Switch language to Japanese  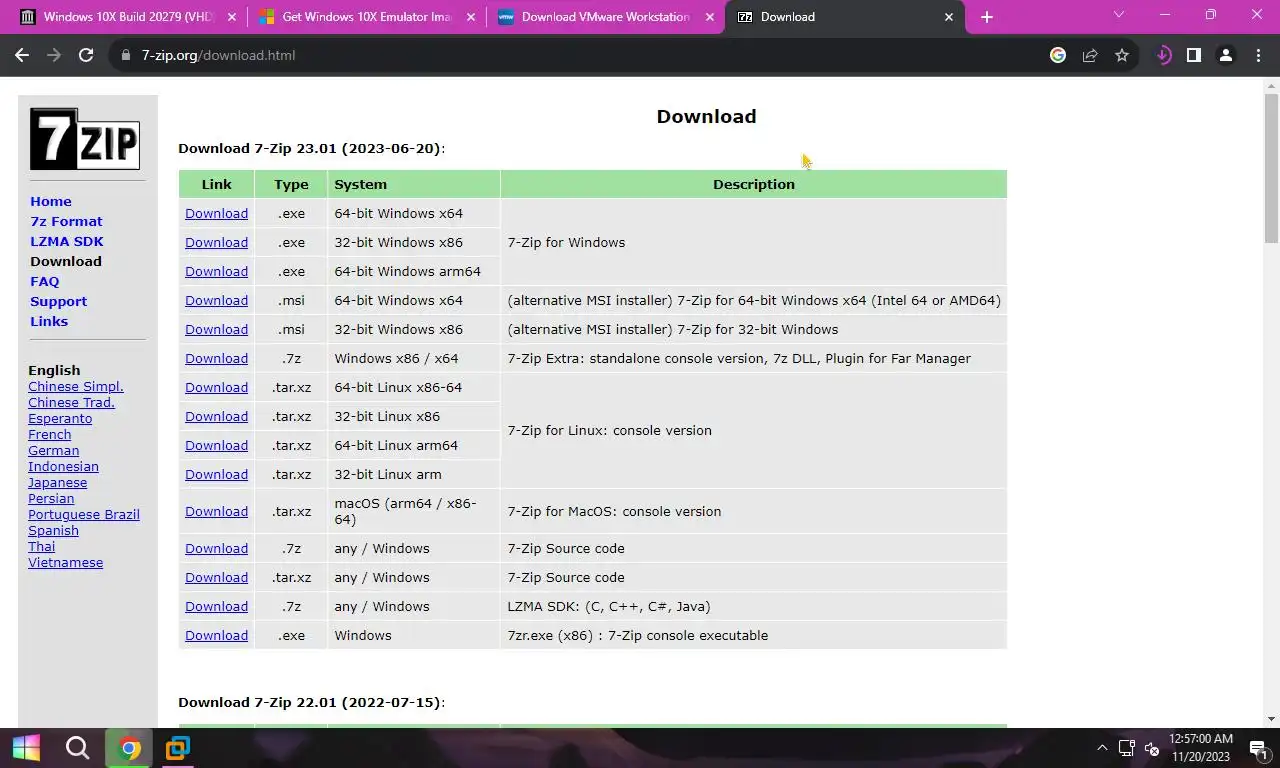pyautogui.click(x=57, y=482)
